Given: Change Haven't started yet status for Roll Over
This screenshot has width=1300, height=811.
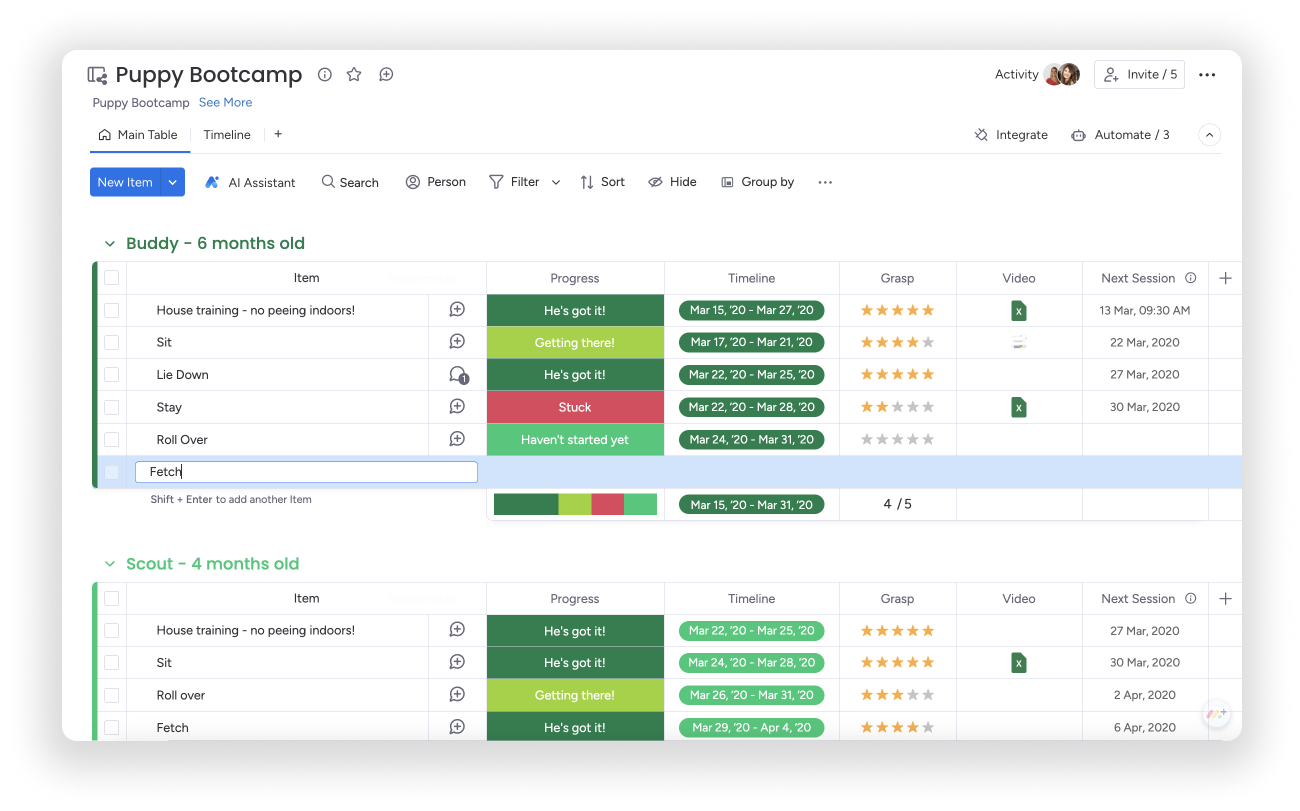Looking at the screenshot, I should (575, 439).
